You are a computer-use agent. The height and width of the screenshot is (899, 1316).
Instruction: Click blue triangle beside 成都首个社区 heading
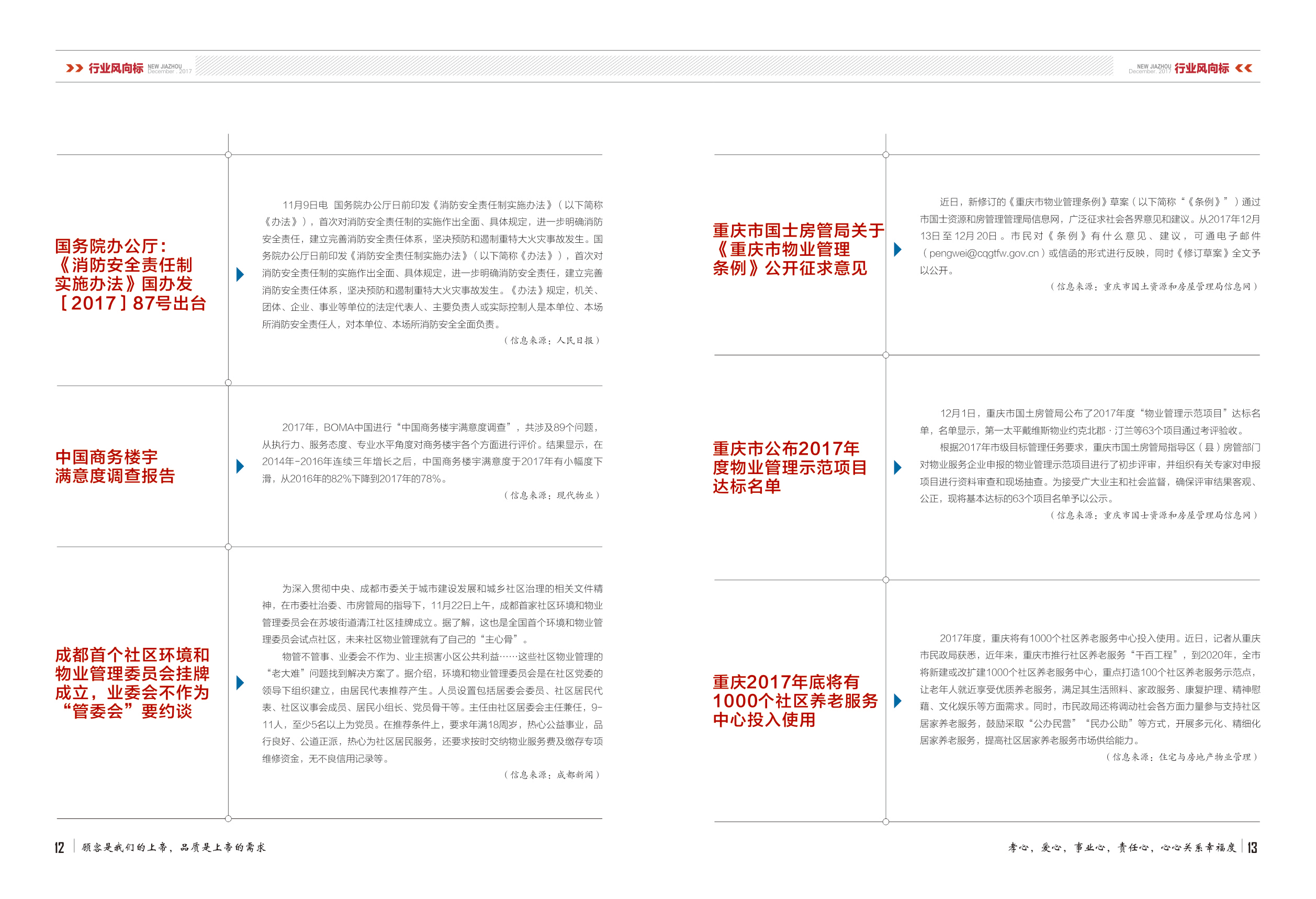coord(240,683)
